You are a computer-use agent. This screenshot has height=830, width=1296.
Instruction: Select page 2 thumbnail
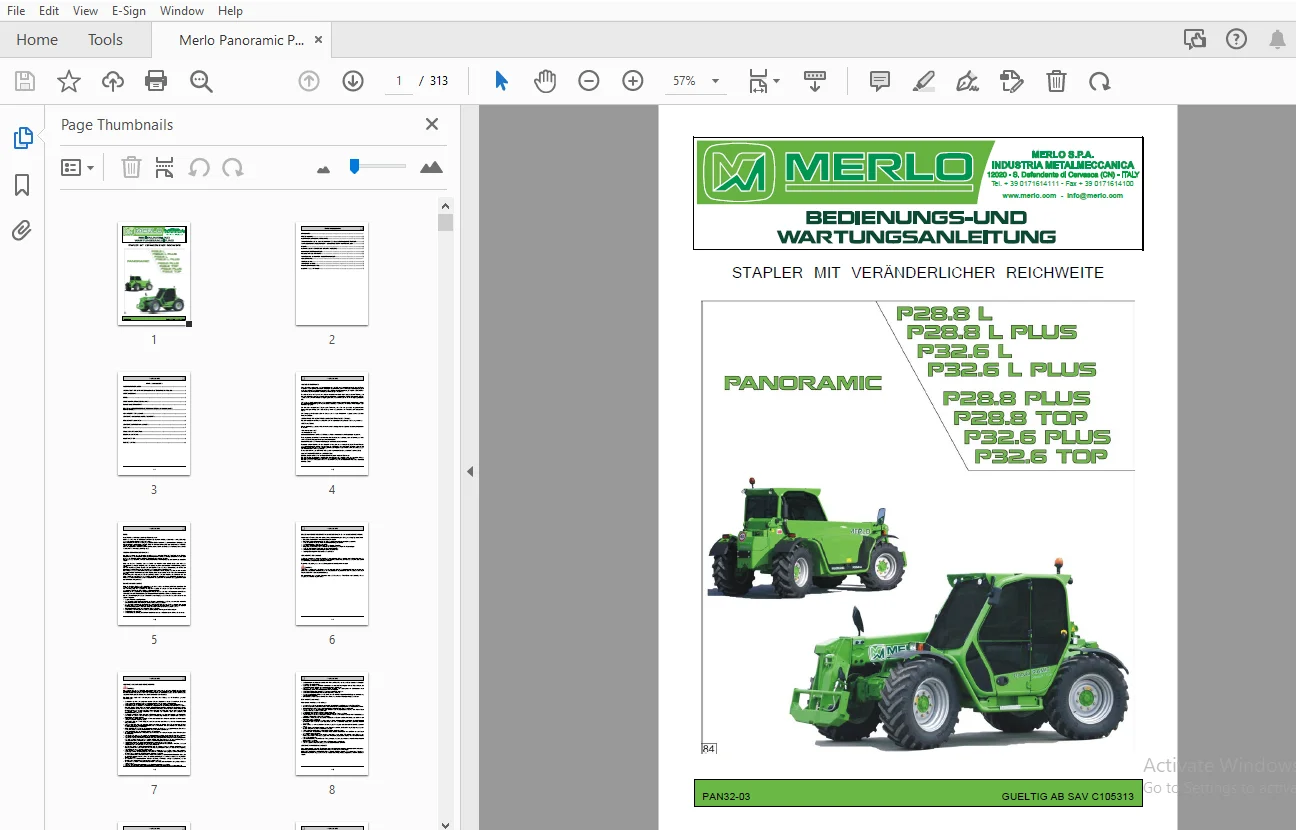(332, 273)
